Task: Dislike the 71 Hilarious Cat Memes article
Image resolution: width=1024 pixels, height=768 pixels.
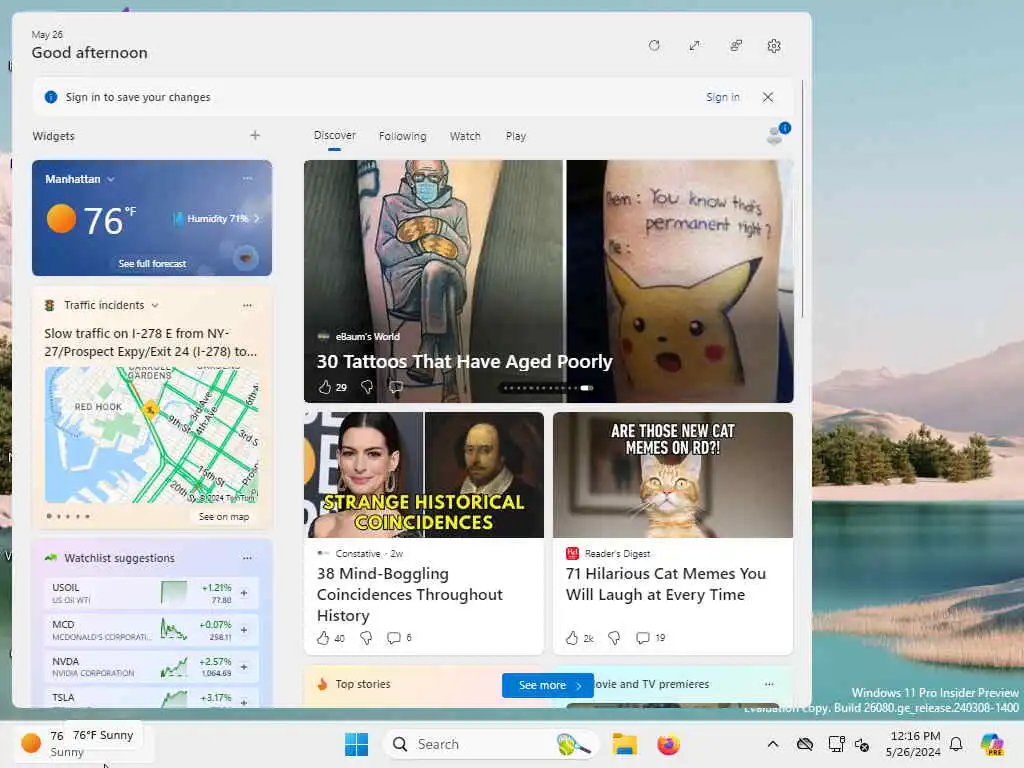Action: pyautogui.click(x=615, y=638)
